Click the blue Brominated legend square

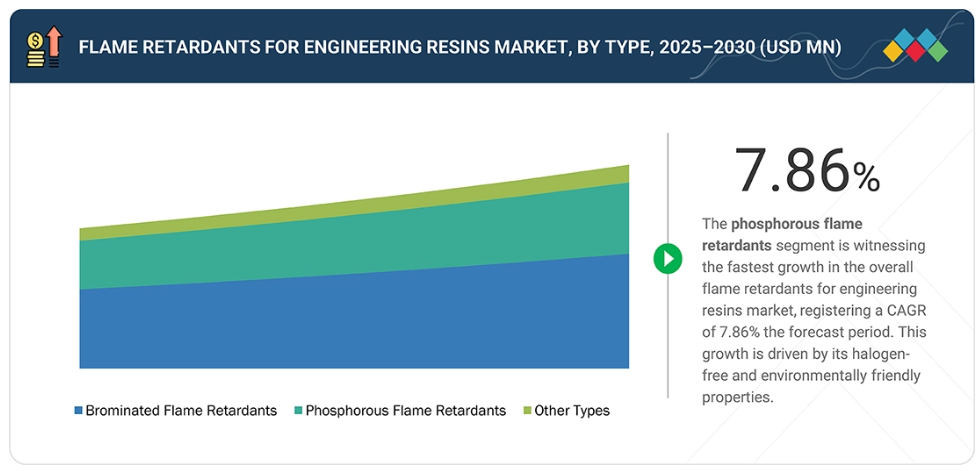[x=78, y=411]
